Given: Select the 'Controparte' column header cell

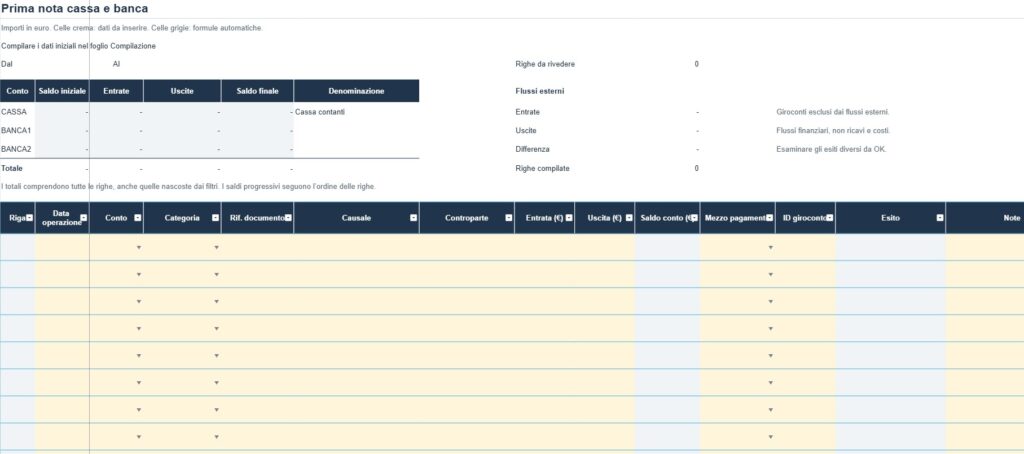Looking at the screenshot, I should (467, 218).
